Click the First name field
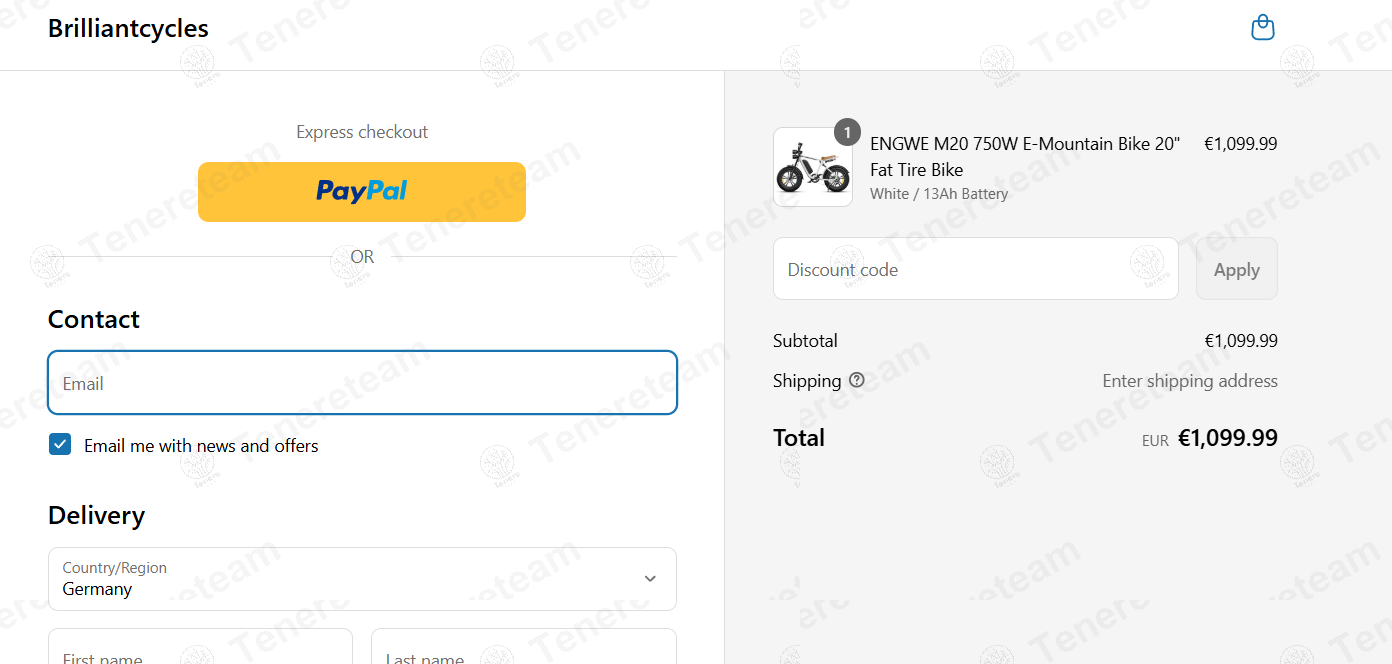The width and height of the screenshot is (1392, 664). tap(200, 647)
